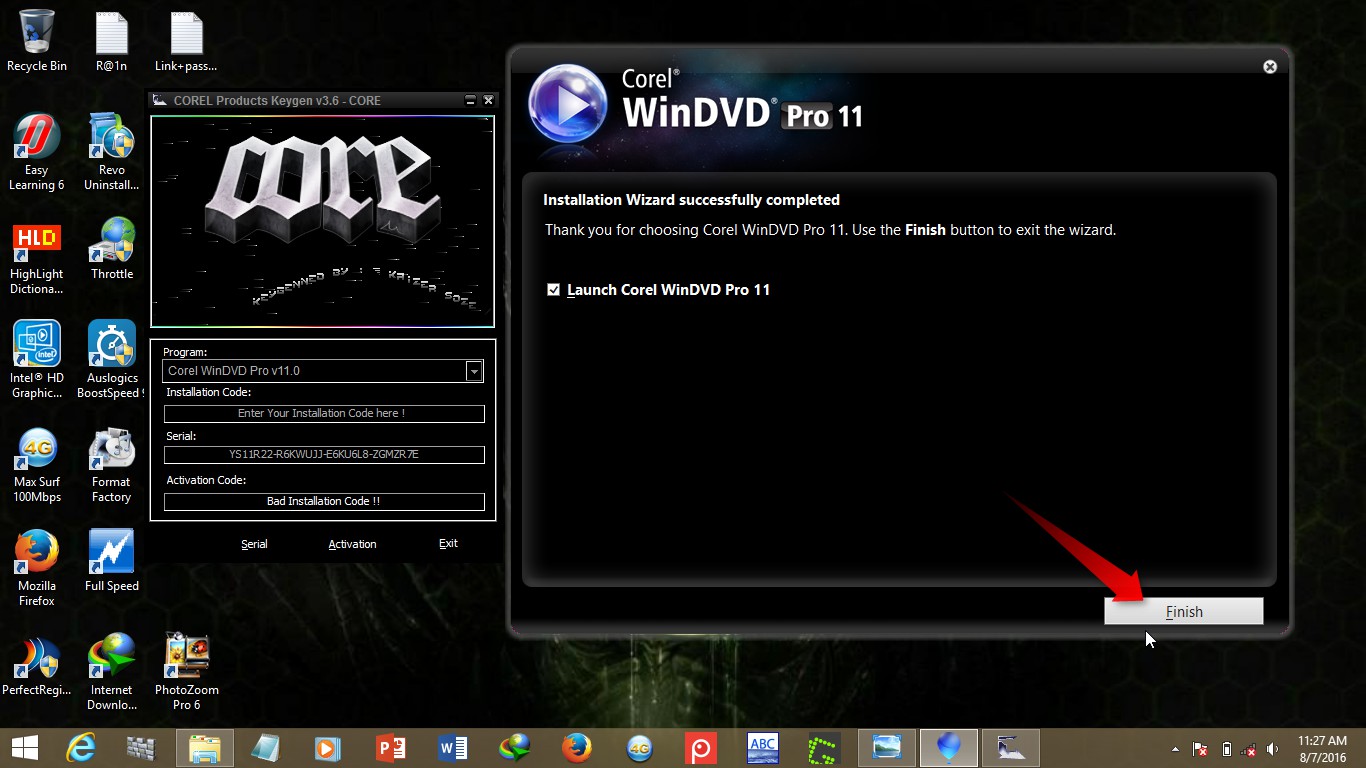The image size is (1366, 768).
Task: Select the HighLight Dictionary shortcut
Action: (37, 256)
